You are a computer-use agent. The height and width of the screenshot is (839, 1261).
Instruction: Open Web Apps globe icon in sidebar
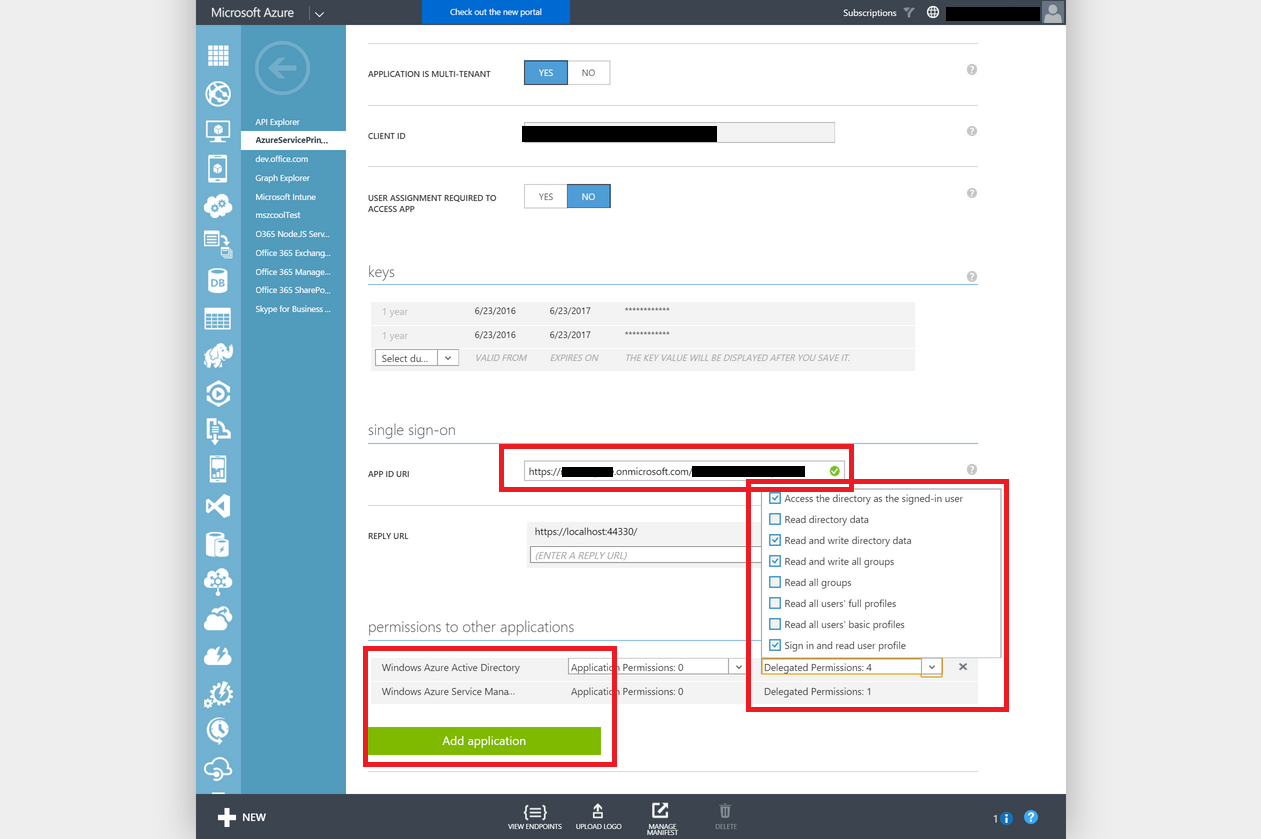(218, 94)
